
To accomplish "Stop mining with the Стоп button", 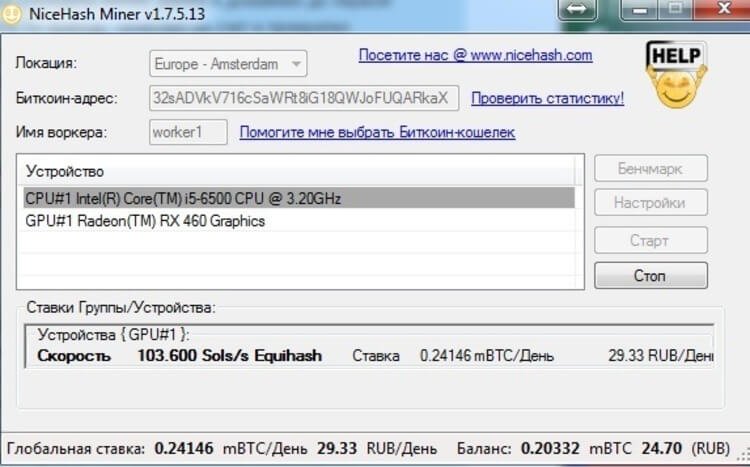I will pos(650,275).
